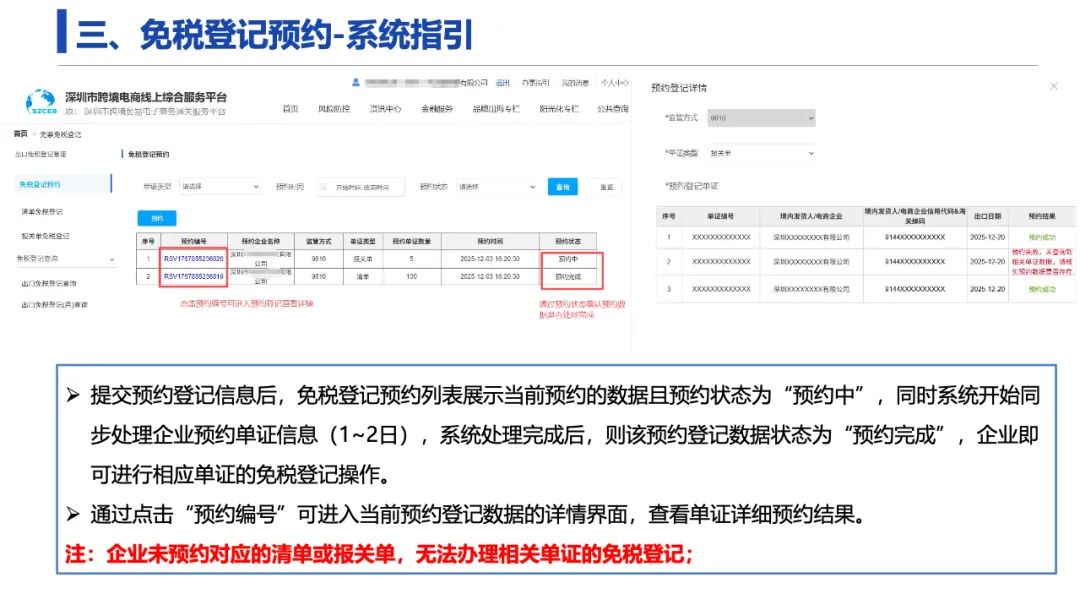Image resolution: width=1080 pixels, height=594 pixels.
Task: Open the 单证类型 dropdown showing 报关单
Action: pyautogui.click(x=762, y=153)
